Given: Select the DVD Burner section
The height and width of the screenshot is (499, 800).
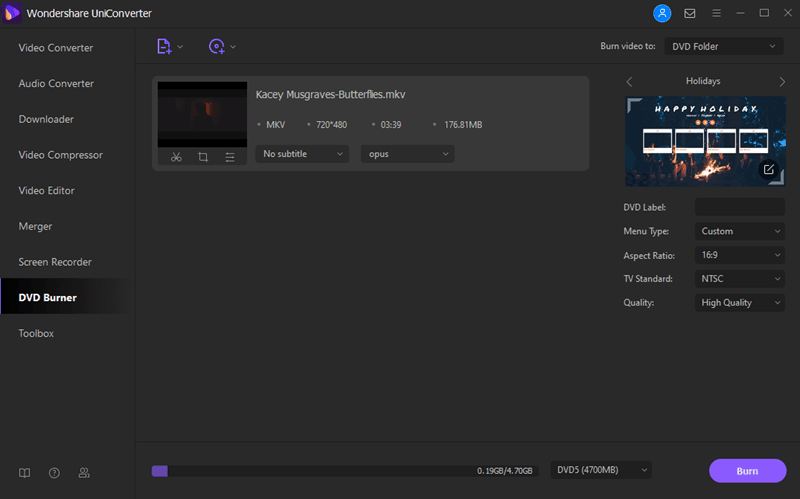Looking at the screenshot, I should point(67,297).
